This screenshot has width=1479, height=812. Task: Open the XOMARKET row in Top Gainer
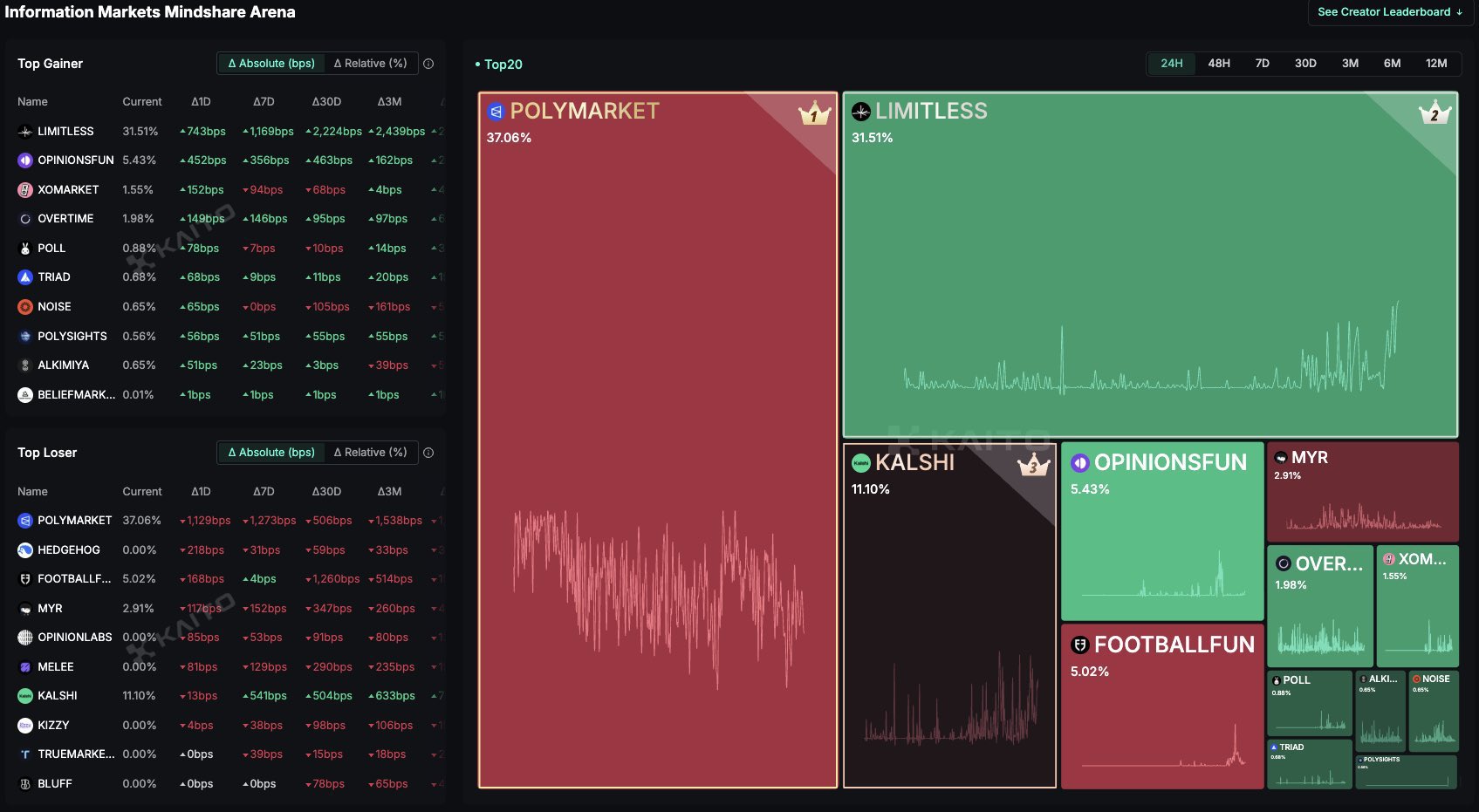67,190
